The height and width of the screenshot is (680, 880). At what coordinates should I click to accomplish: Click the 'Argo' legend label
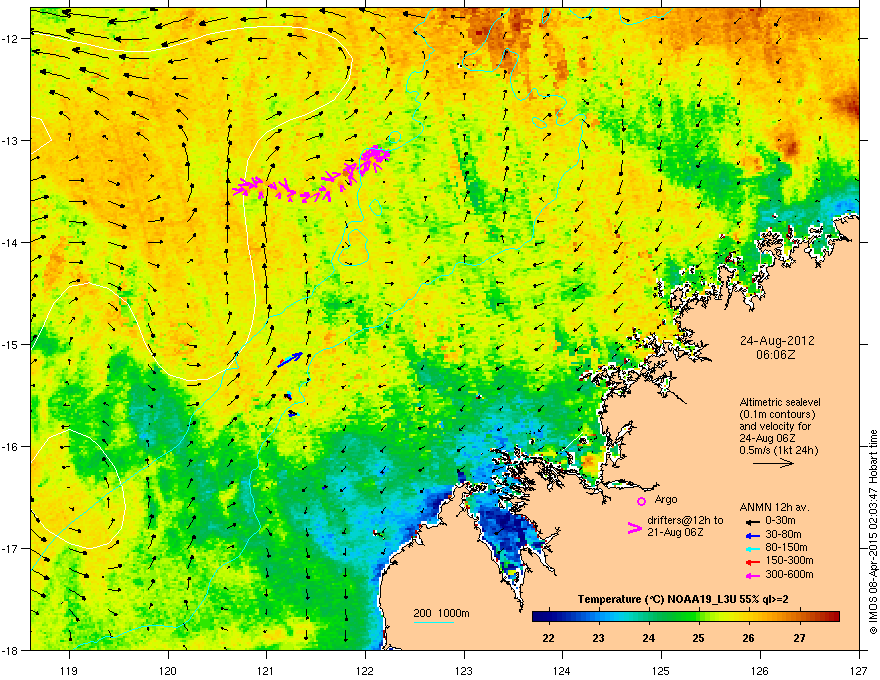pyautogui.click(x=666, y=499)
